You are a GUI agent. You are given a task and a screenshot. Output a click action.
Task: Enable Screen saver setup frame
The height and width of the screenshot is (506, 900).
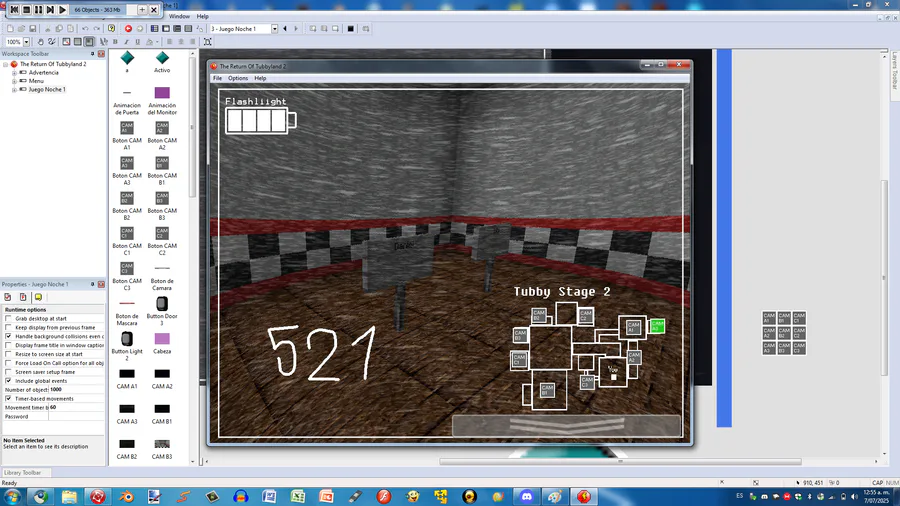pos(8,372)
